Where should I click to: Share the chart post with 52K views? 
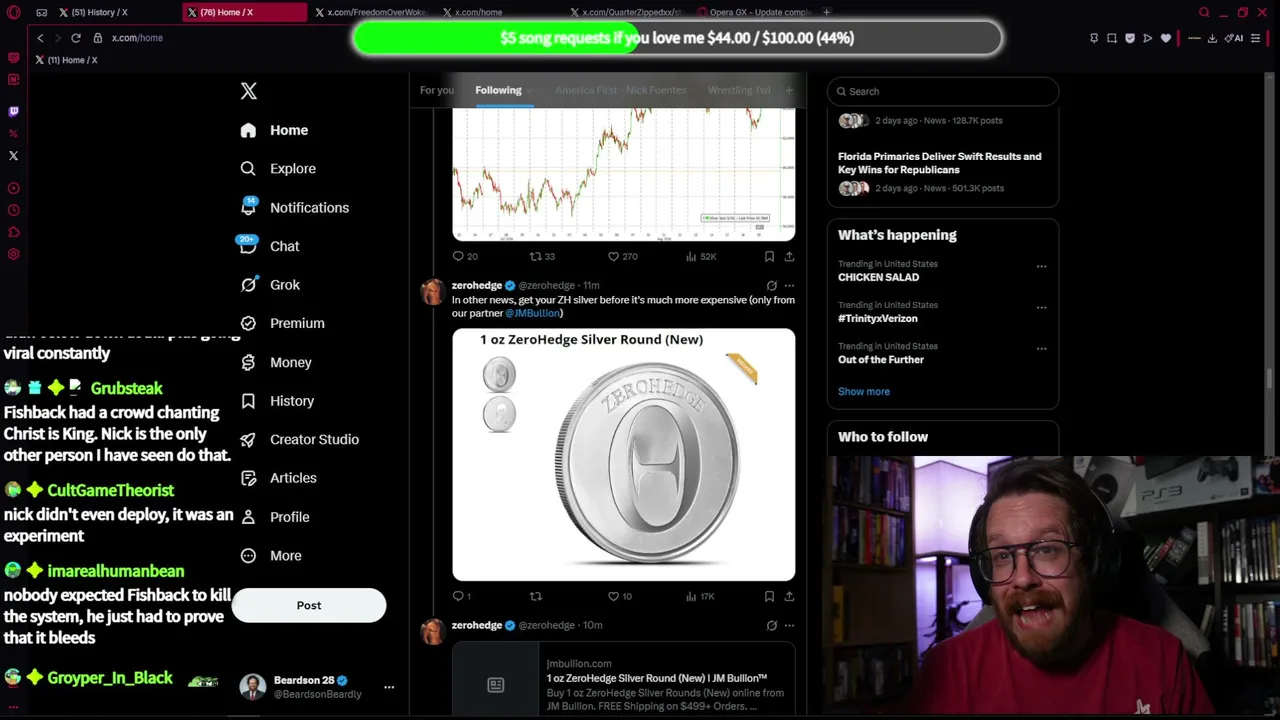pos(789,257)
